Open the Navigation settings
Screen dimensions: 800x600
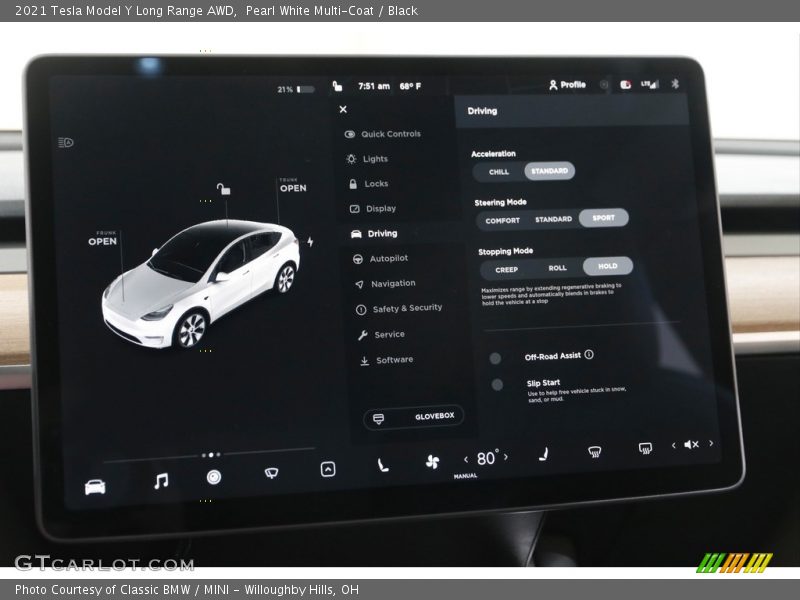[385, 284]
